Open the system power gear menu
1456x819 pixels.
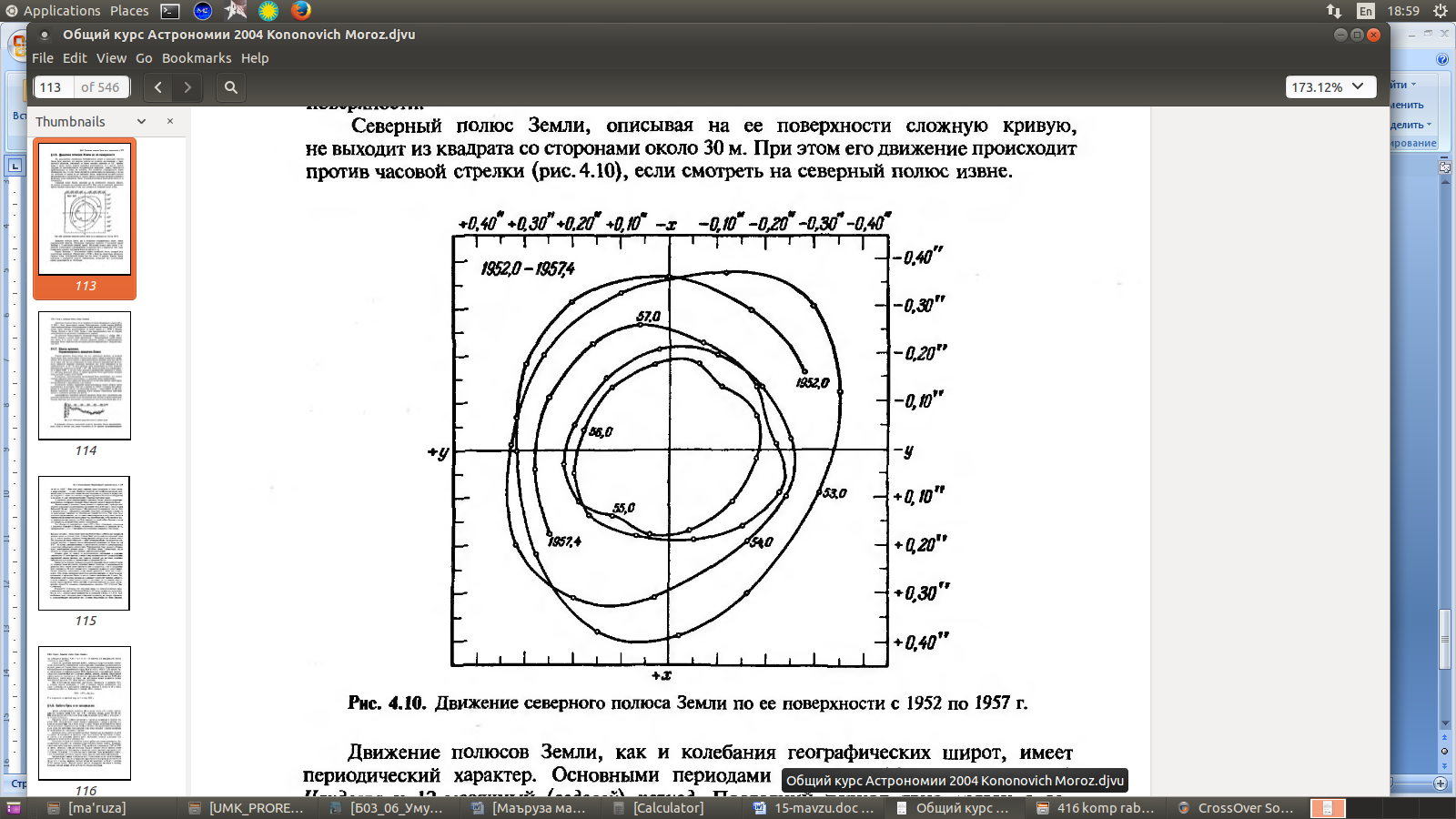coord(1440,11)
